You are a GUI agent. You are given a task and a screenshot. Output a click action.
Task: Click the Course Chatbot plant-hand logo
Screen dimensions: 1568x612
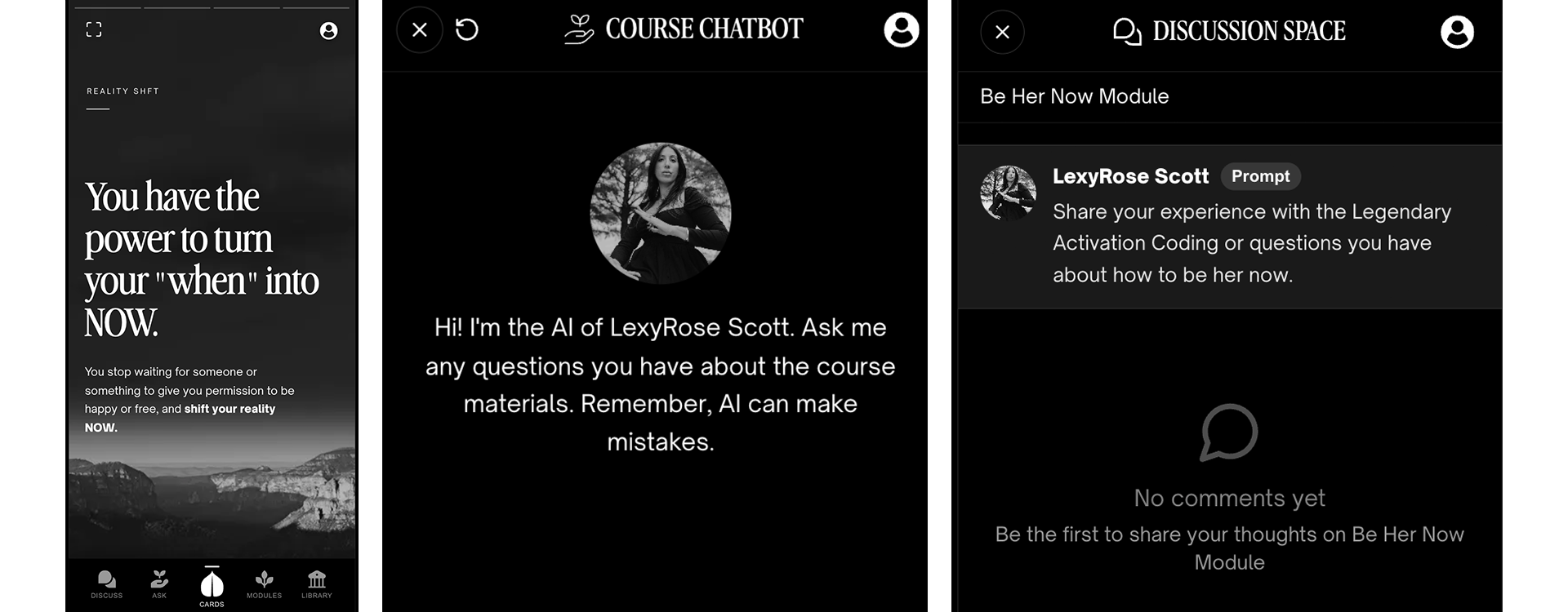pos(579,29)
